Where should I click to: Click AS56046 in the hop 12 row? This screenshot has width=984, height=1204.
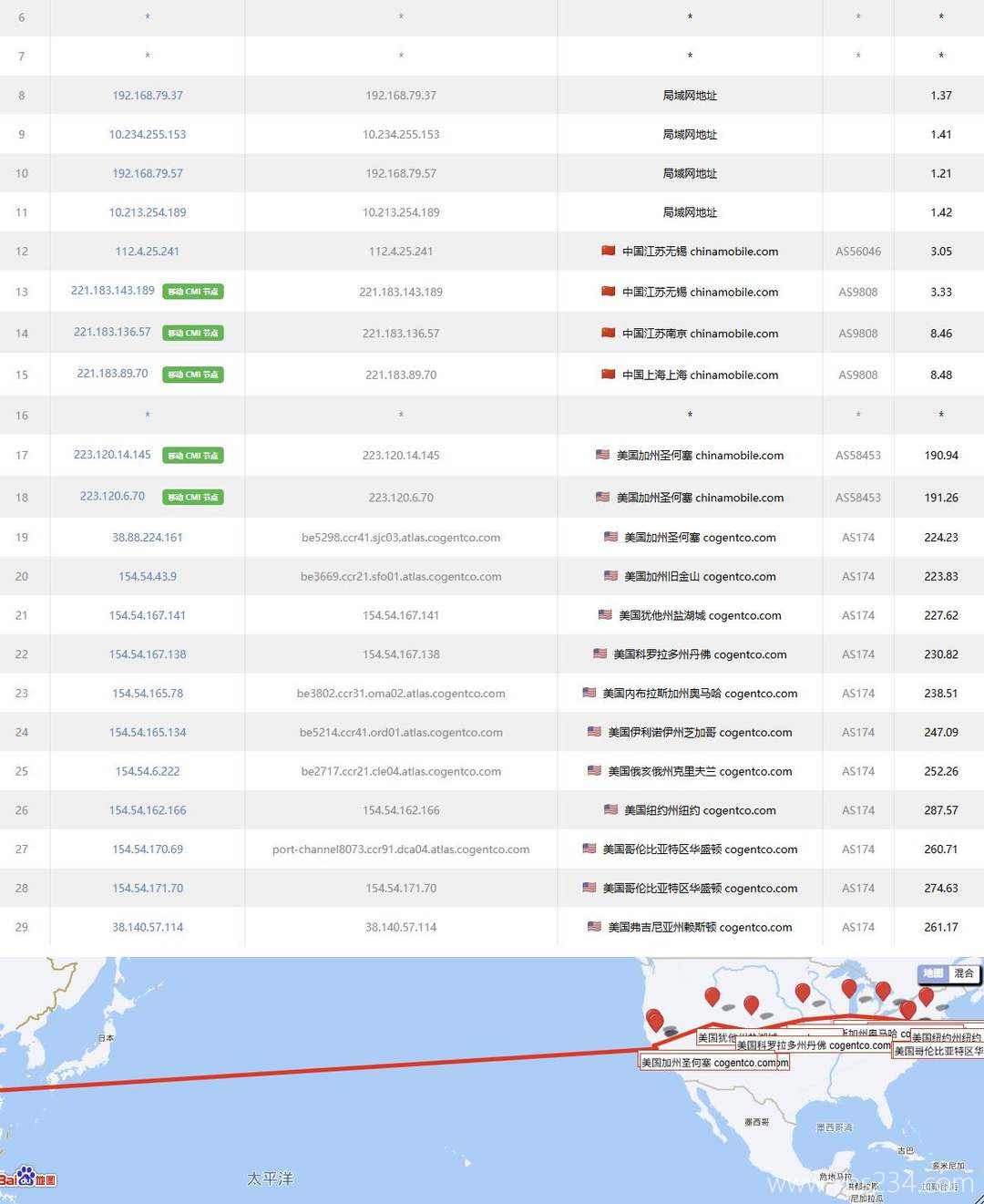pos(858,251)
